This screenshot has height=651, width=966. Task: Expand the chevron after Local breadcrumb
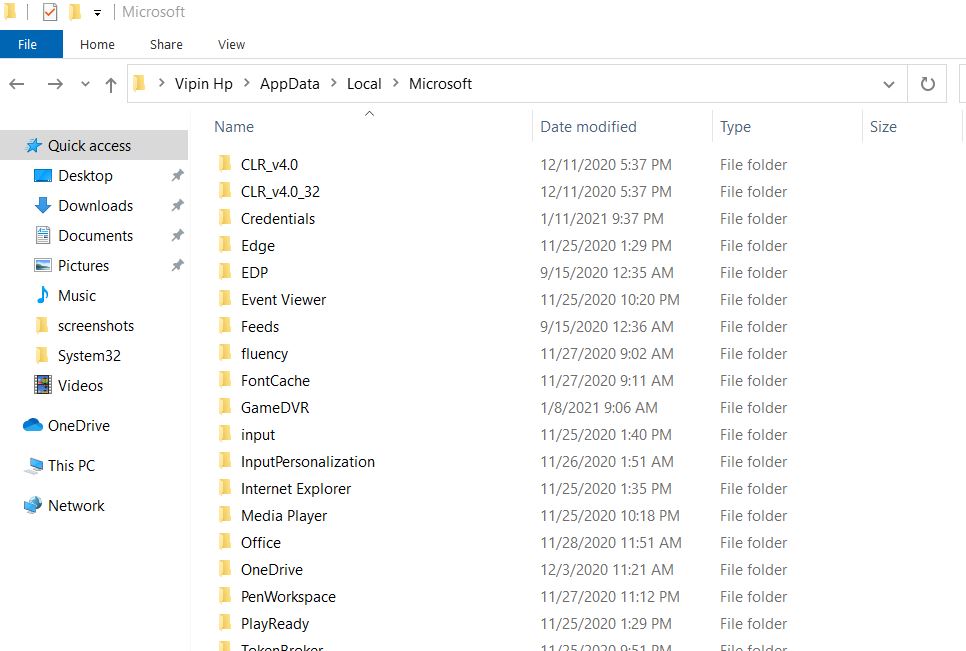pyautogui.click(x=396, y=83)
